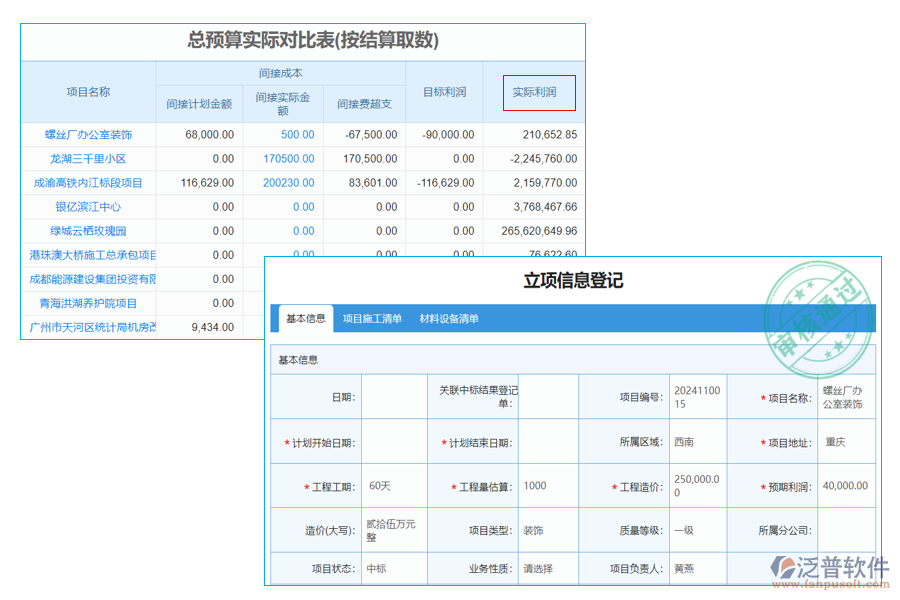Screen dimensions: 900x600
Task: View the 成渝高铁内江标段项目 record
Action: tap(88, 183)
